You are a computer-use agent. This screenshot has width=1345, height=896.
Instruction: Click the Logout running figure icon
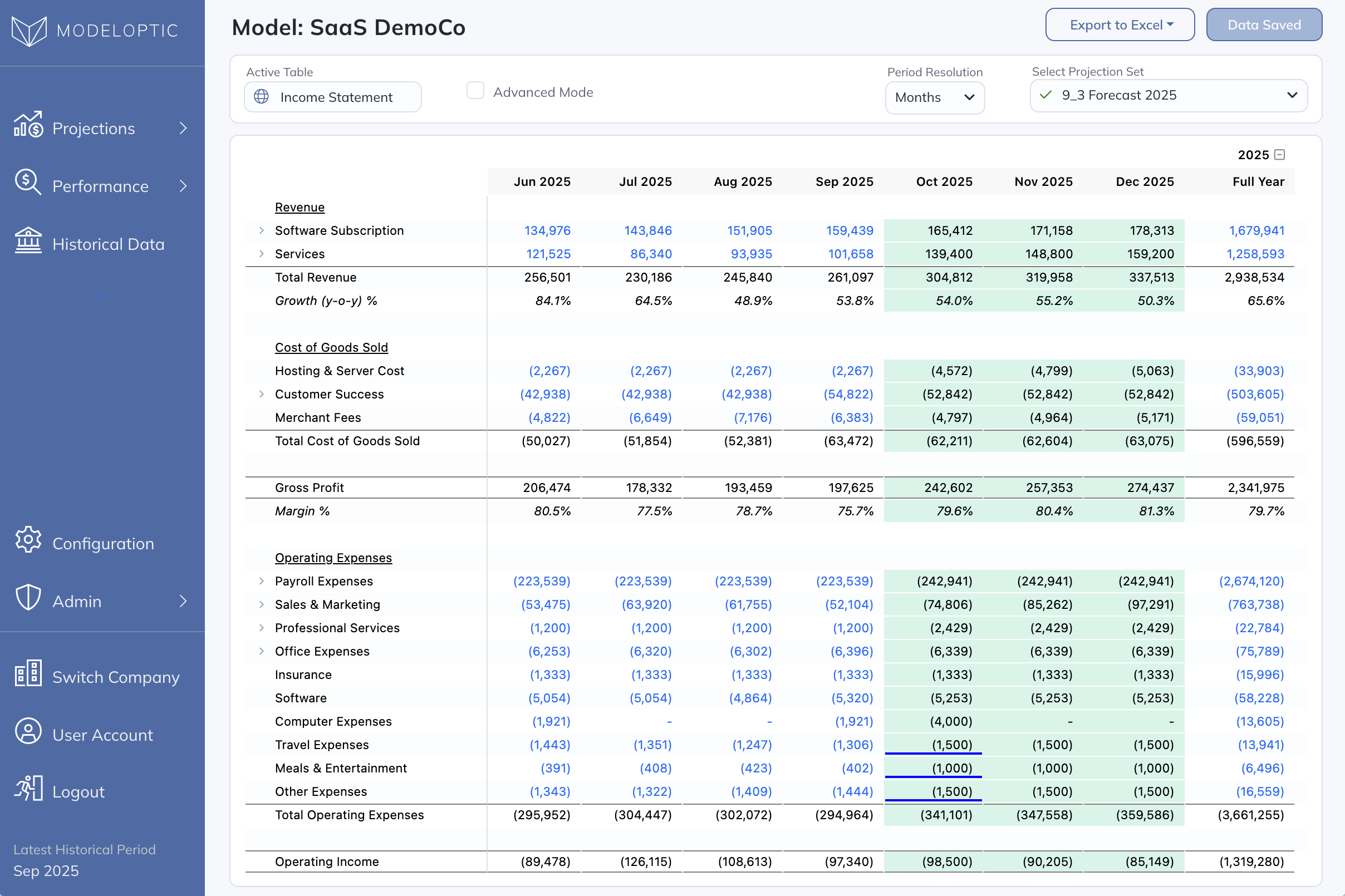pyautogui.click(x=28, y=789)
